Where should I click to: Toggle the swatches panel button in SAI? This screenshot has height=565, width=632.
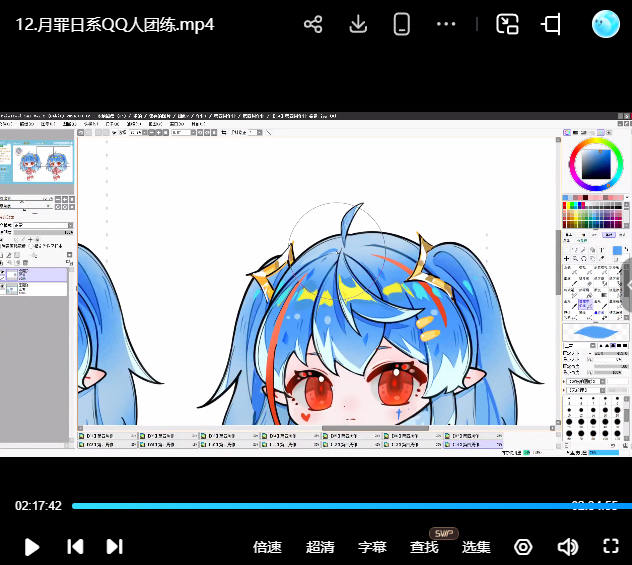pos(601,132)
